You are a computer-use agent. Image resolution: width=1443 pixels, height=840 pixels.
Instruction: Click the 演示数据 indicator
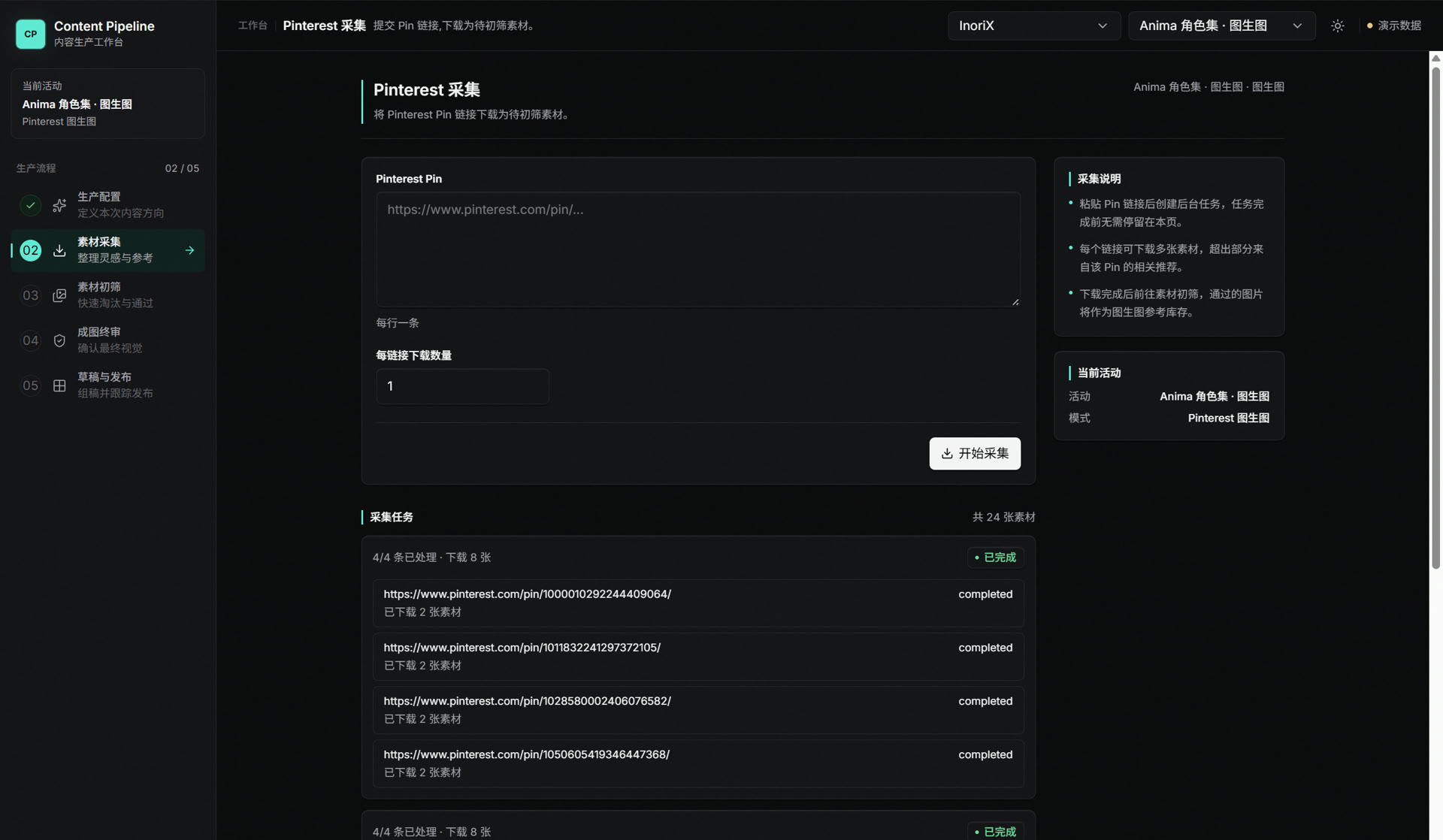click(1394, 26)
